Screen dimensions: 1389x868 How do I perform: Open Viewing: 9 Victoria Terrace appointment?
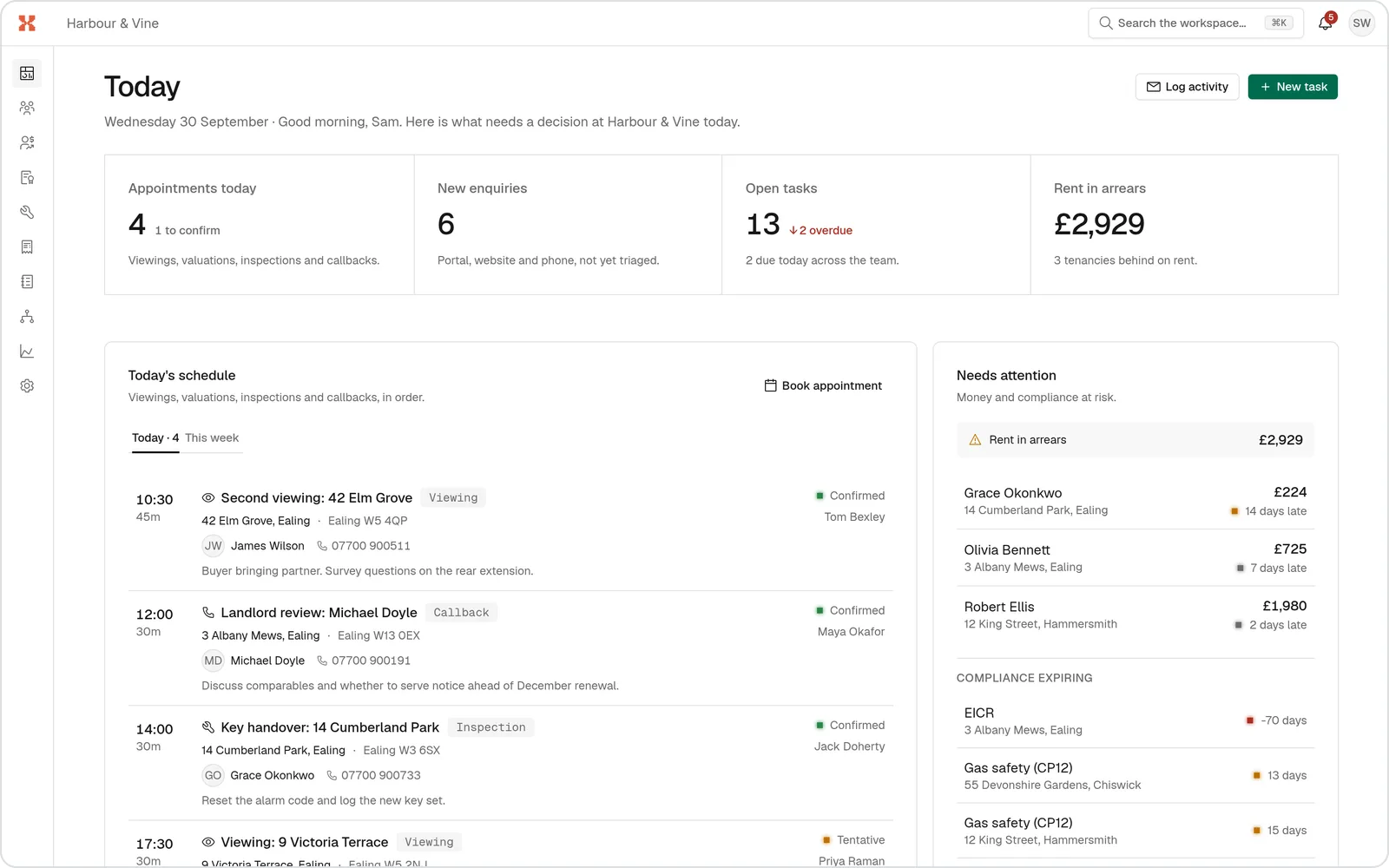(510, 845)
